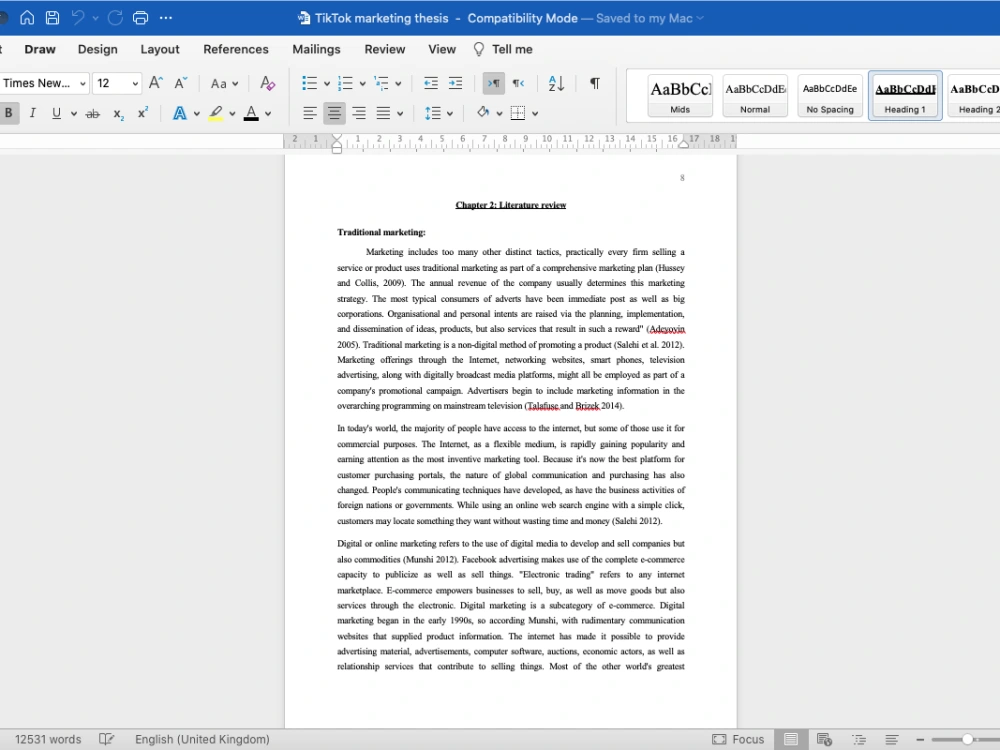1000x750 pixels.
Task: Expand highlight color options arrow
Action: point(232,114)
